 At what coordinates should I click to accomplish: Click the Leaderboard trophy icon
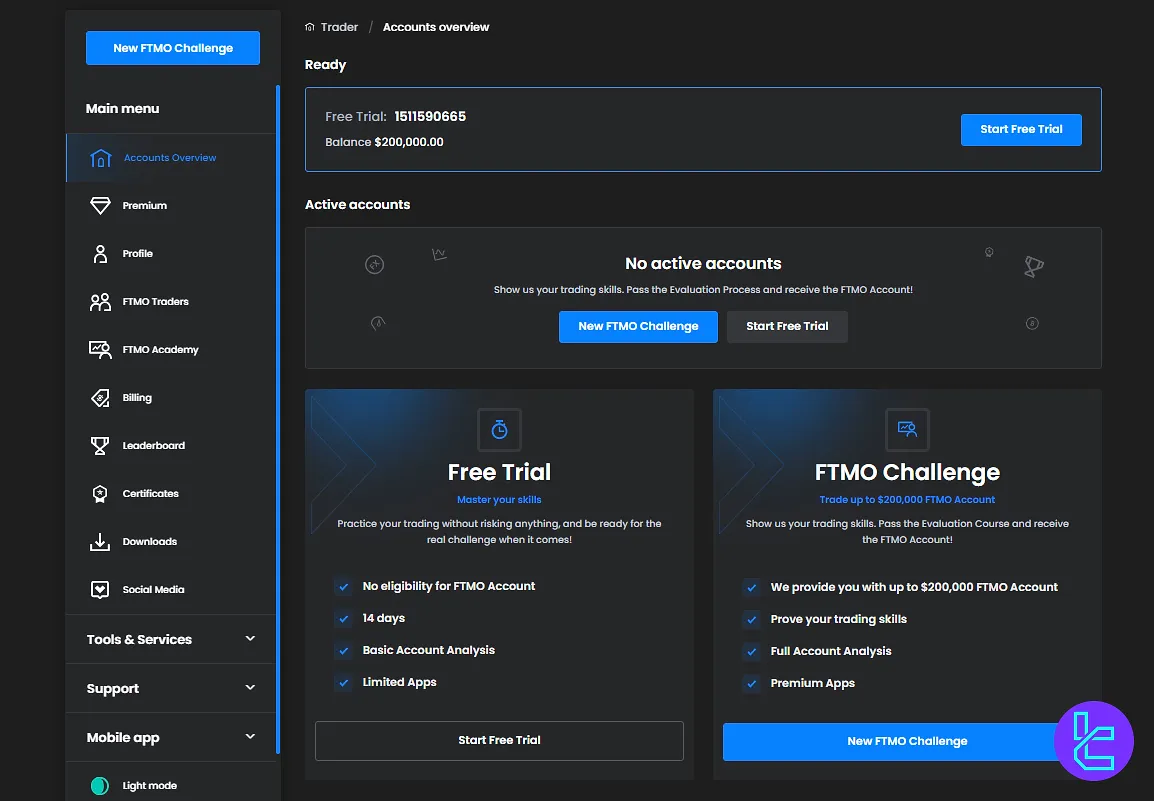coord(100,446)
